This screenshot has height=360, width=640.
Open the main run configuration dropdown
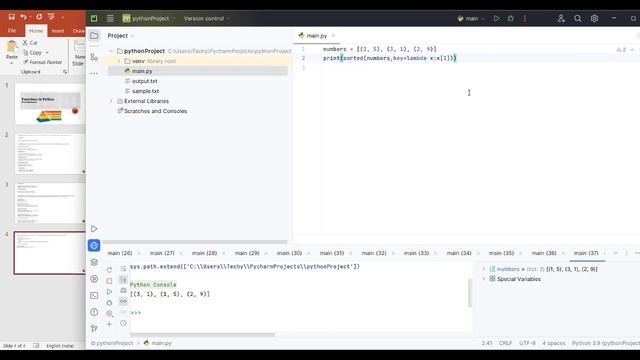pos(471,18)
